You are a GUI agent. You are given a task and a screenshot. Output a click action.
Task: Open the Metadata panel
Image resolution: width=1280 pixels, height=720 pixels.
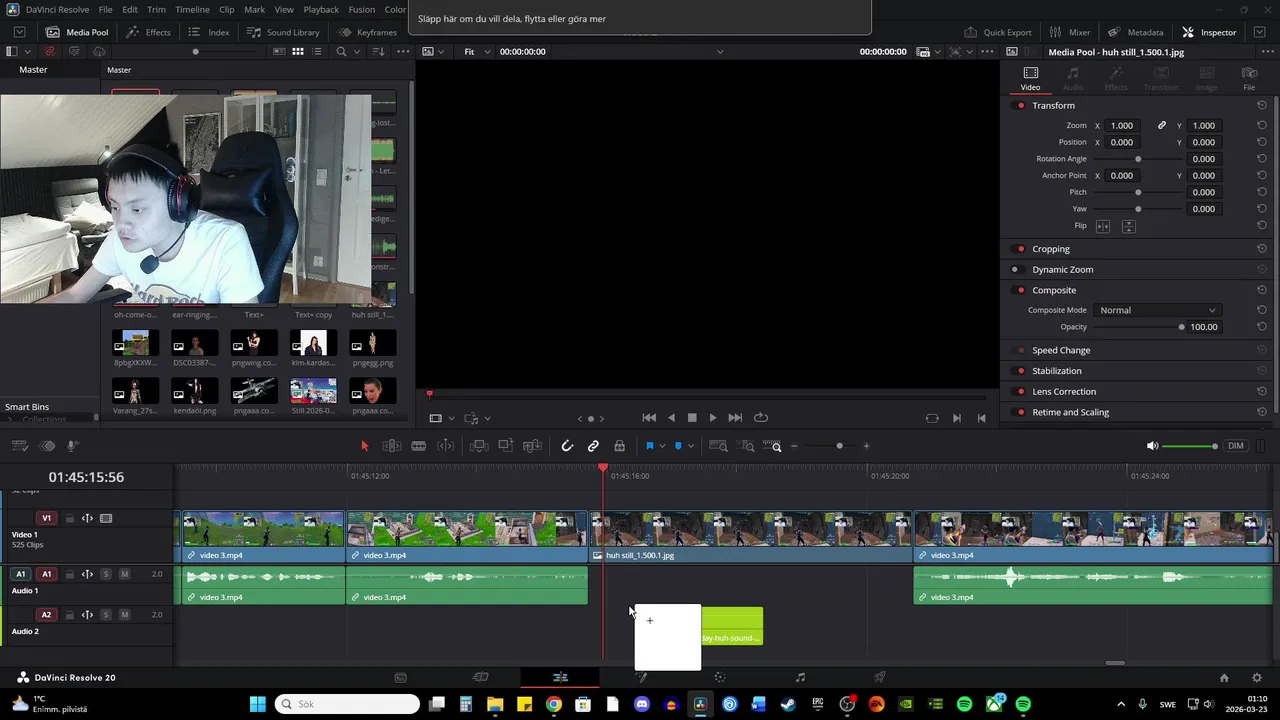[x=1135, y=32]
